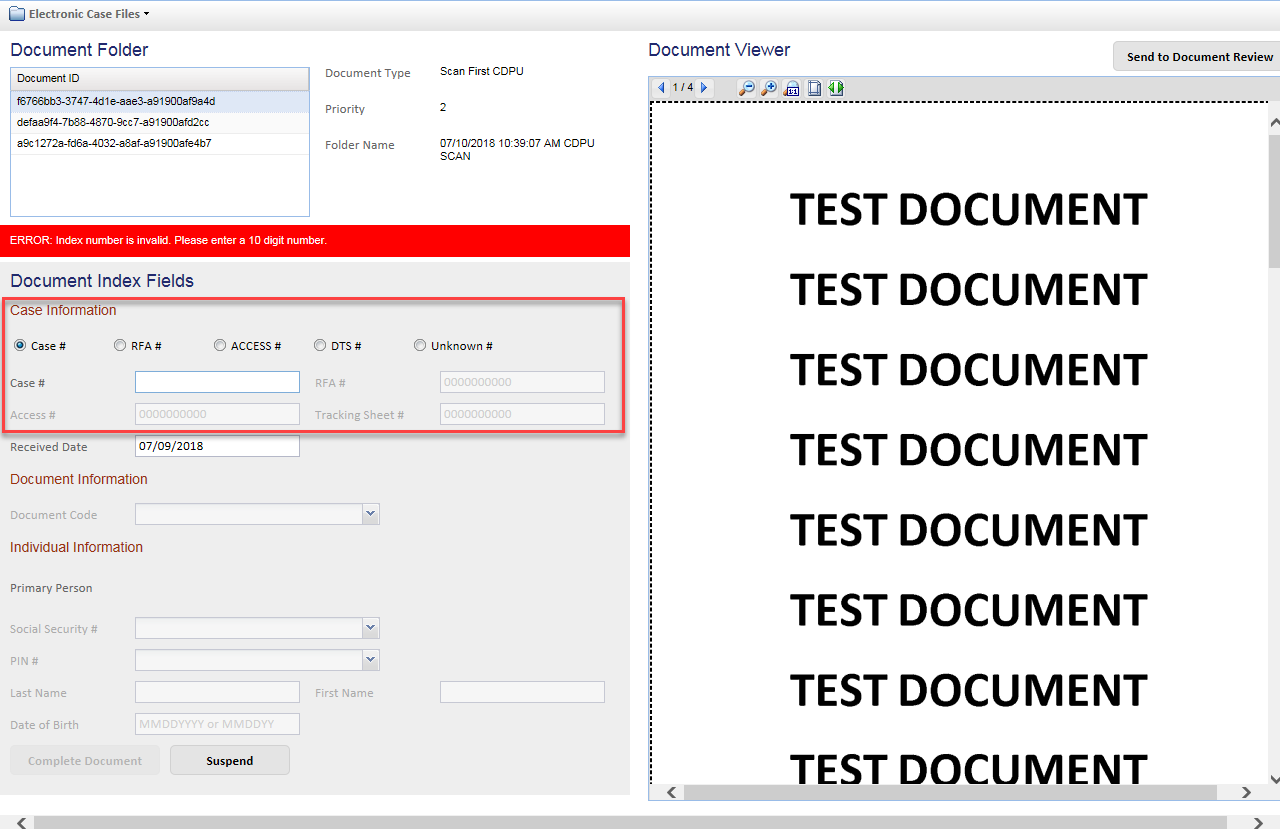
Task: Open the Electronic Case Files menu
Action: point(88,14)
